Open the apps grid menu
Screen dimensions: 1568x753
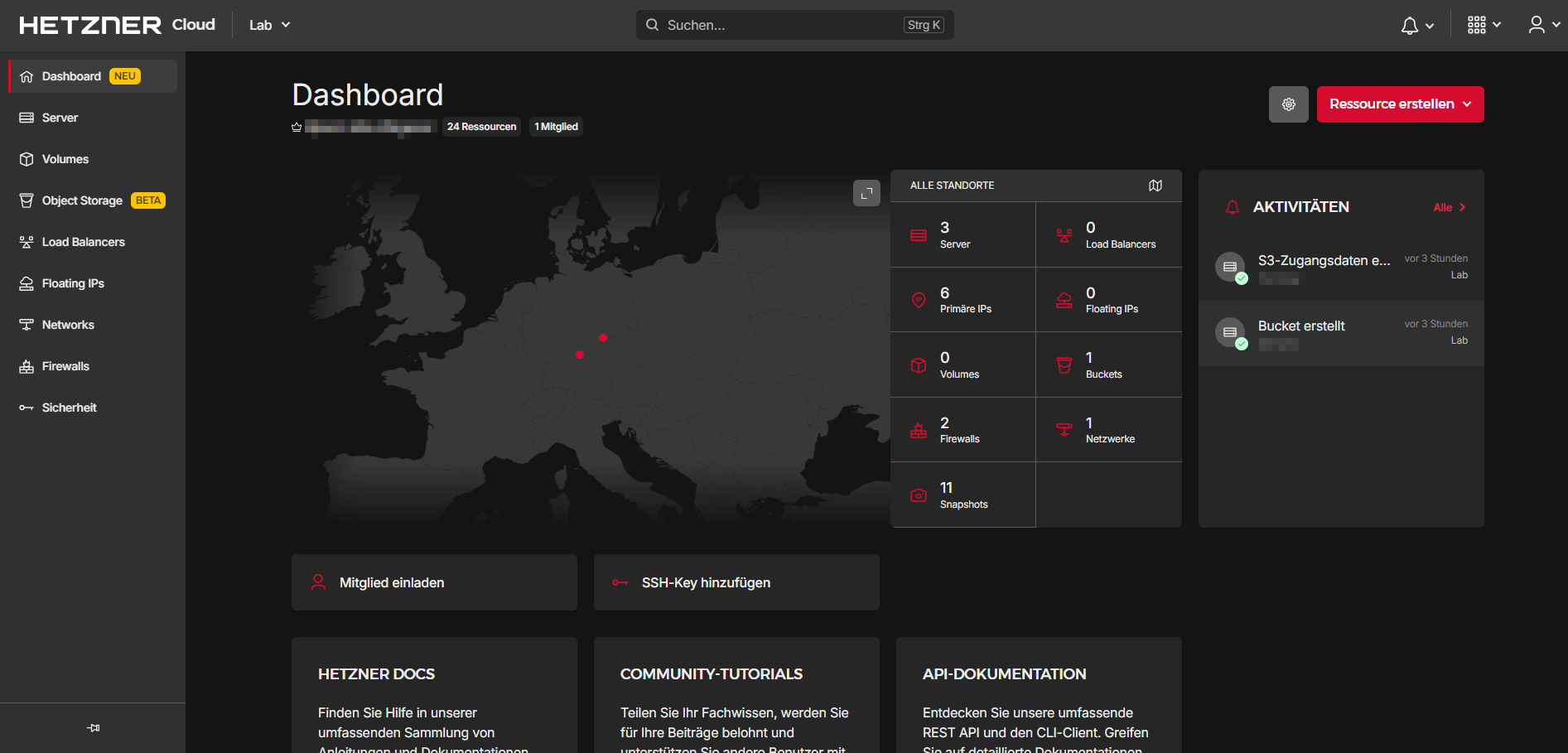(1484, 25)
